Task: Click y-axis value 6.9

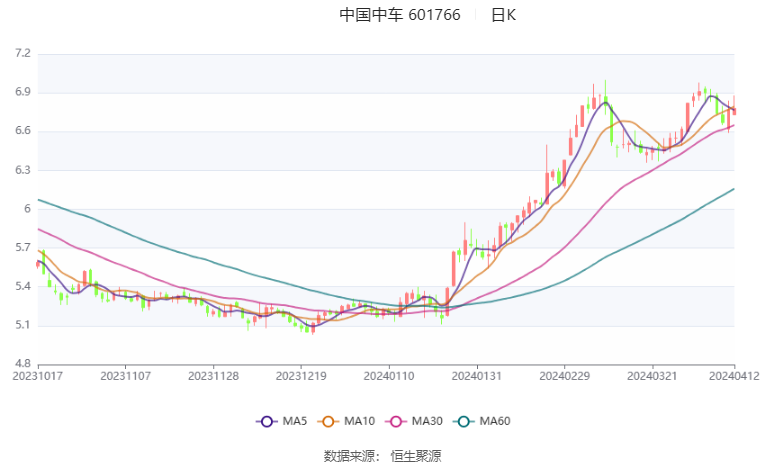Action: (x=23, y=92)
